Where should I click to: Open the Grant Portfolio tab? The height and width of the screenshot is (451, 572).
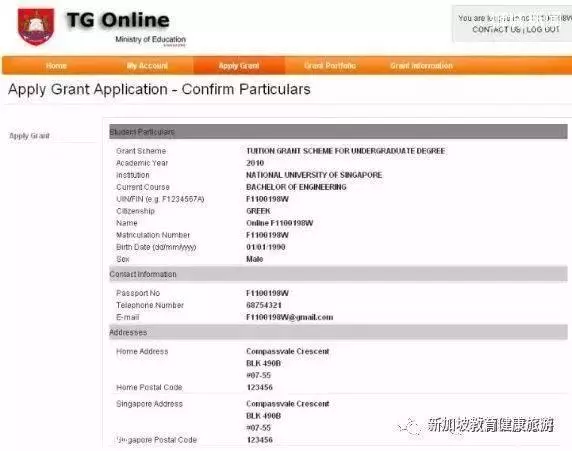tap(330, 66)
